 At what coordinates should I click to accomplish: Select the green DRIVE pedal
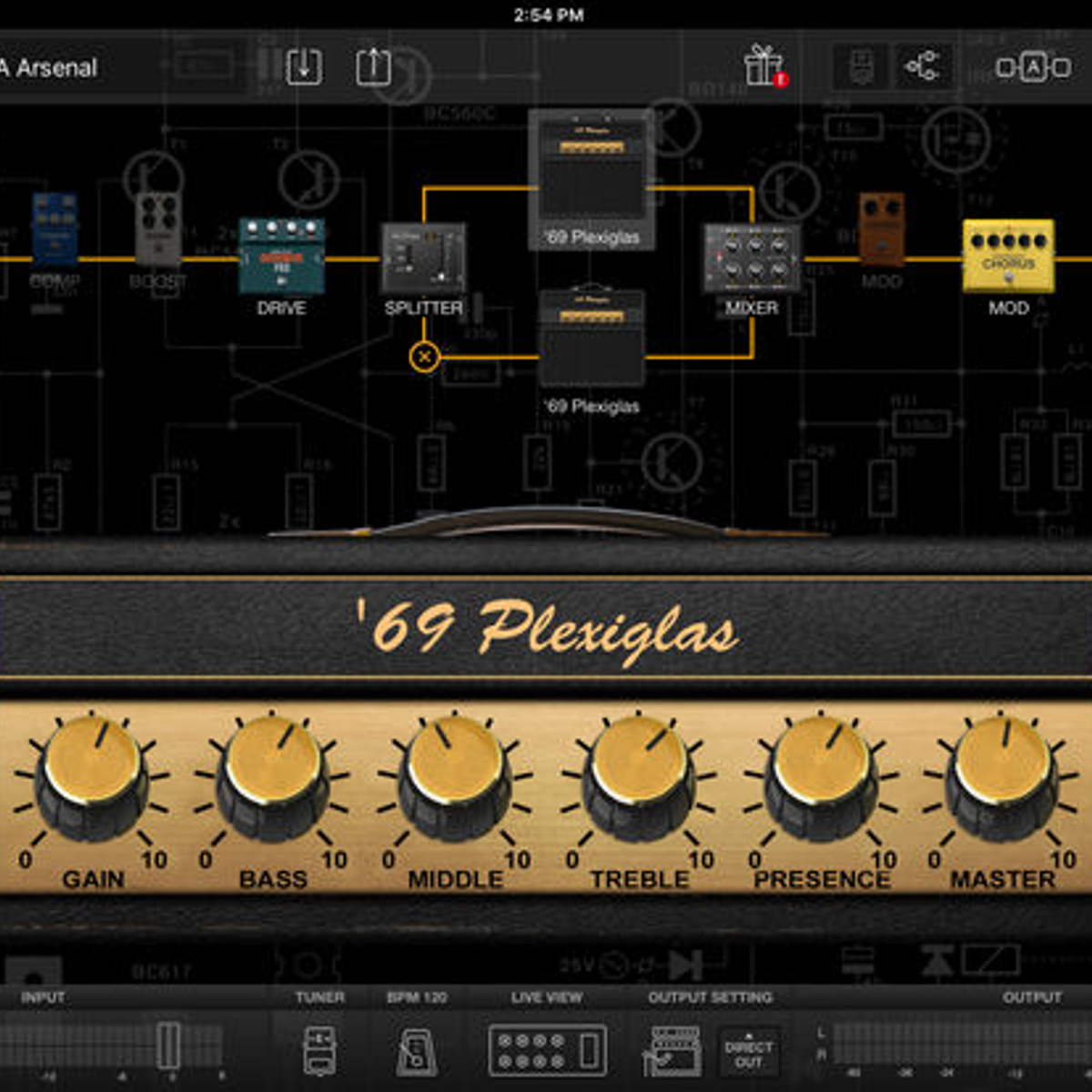point(281,257)
